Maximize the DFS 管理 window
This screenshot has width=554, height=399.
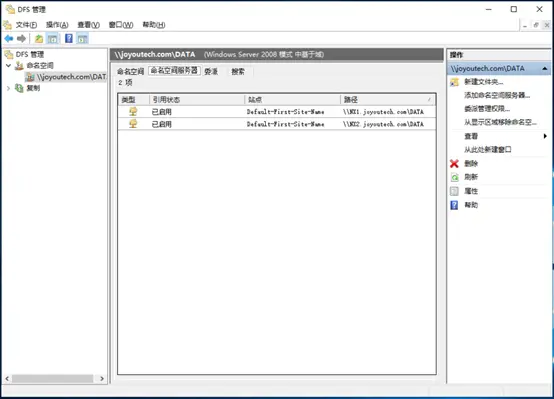(x=514, y=10)
